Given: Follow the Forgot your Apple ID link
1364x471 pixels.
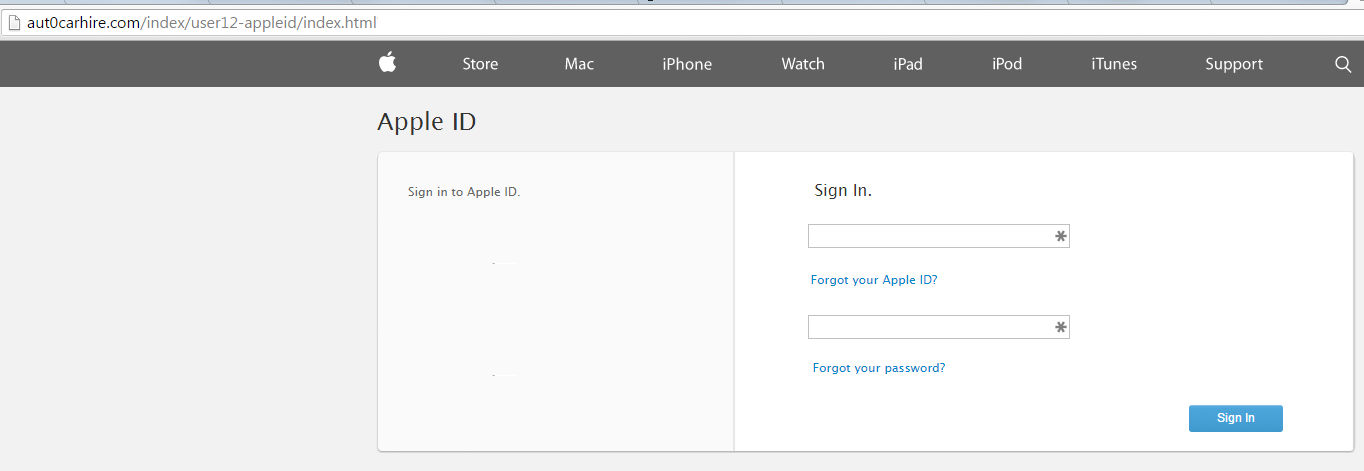Looking at the screenshot, I should click(x=874, y=280).
